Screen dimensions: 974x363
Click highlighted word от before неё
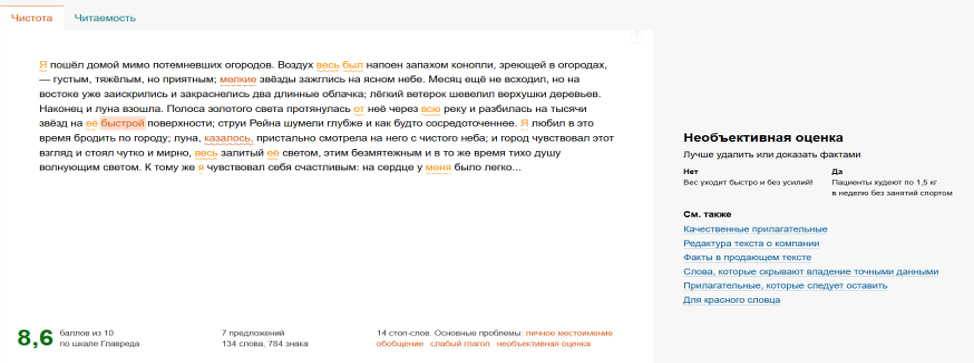(358, 108)
